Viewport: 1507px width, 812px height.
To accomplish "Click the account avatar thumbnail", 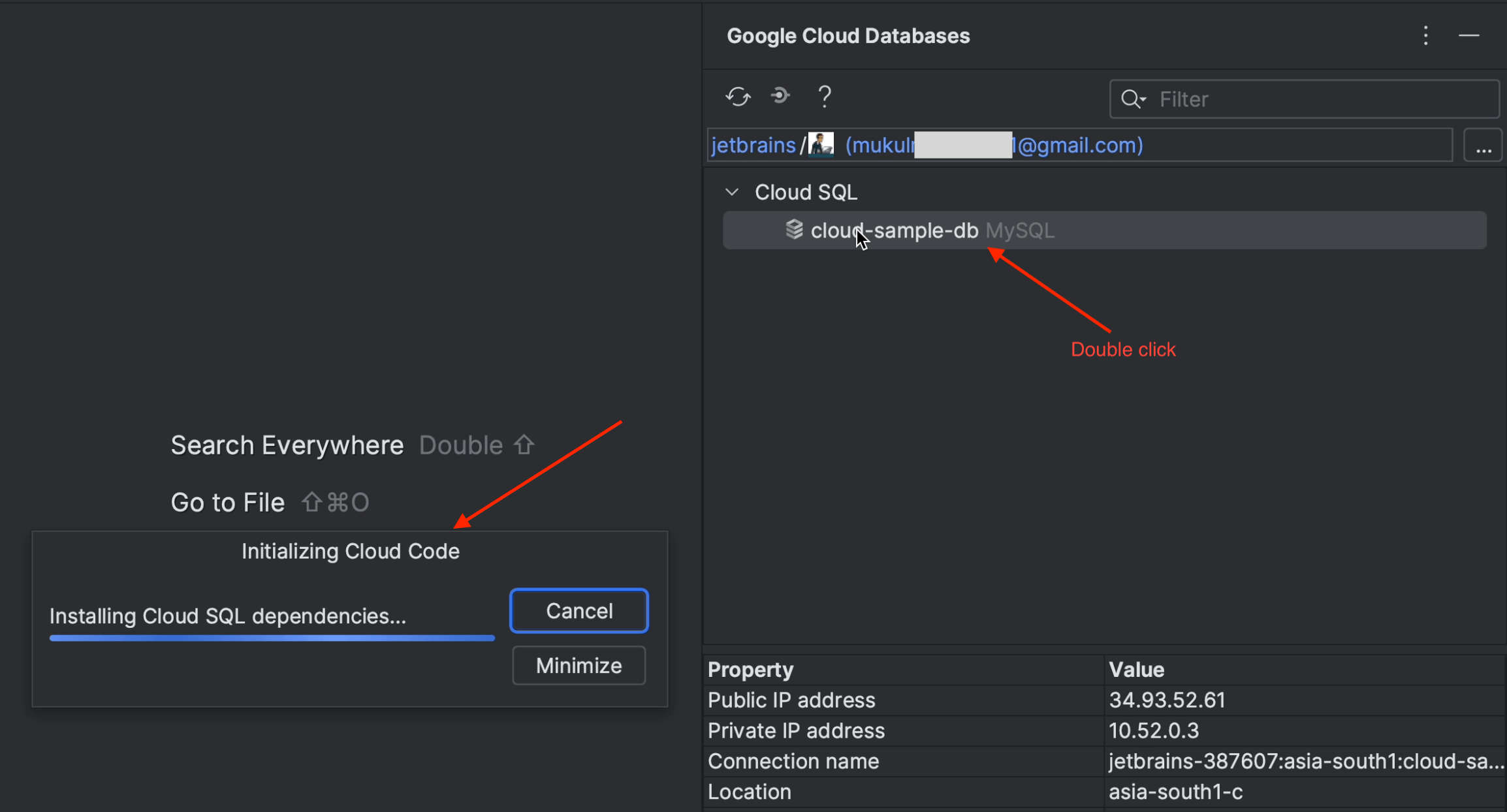I will [821, 144].
